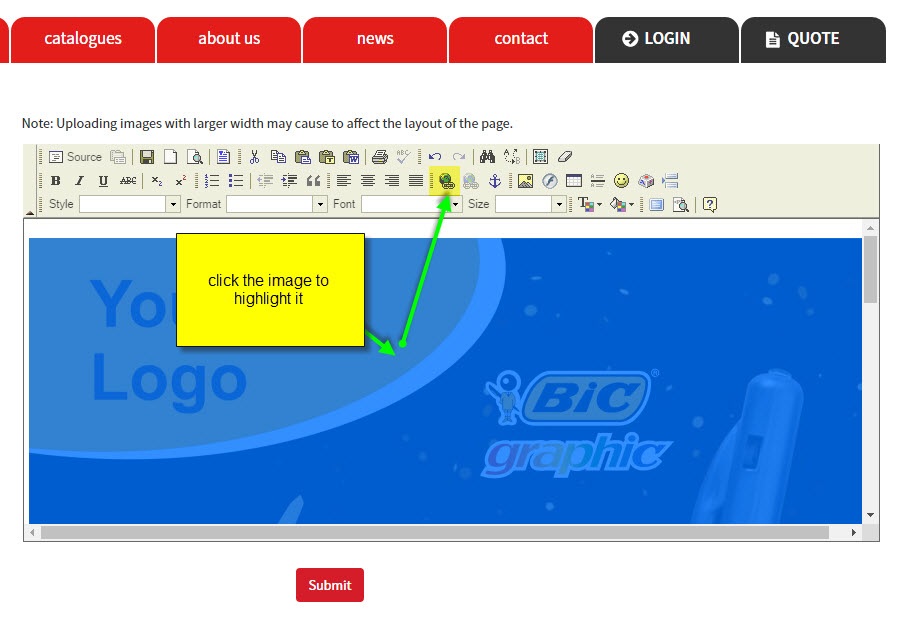Click the editor vertical scrollbar thumb
907x620 pixels.
coord(870,269)
